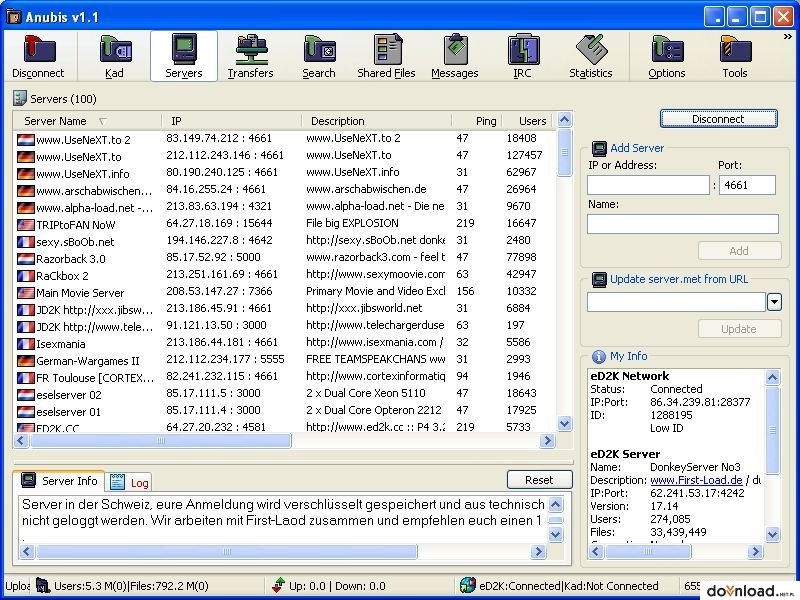This screenshot has width=800, height=600.
Task: Open the www.First-Load.de link
Action: tap(696, 480)
